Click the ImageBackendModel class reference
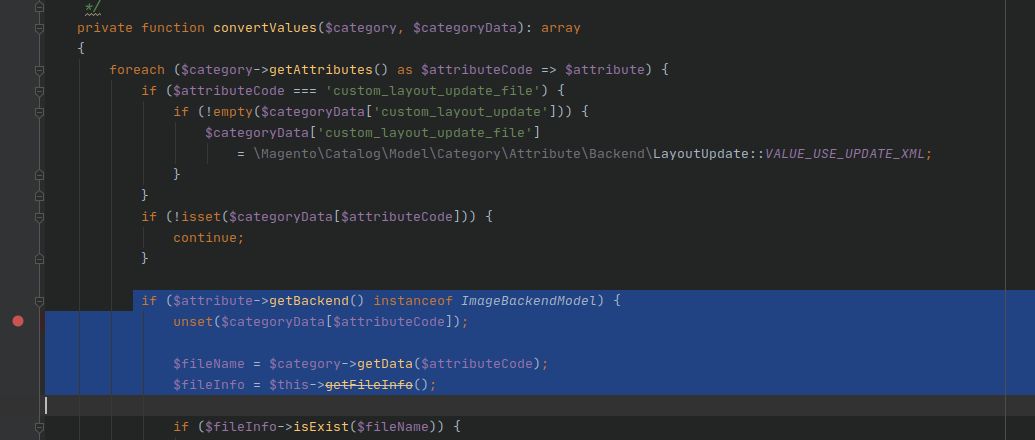The width and height of the screenshot is (1035, 440). pyautogui.click(x=528, y=301)
